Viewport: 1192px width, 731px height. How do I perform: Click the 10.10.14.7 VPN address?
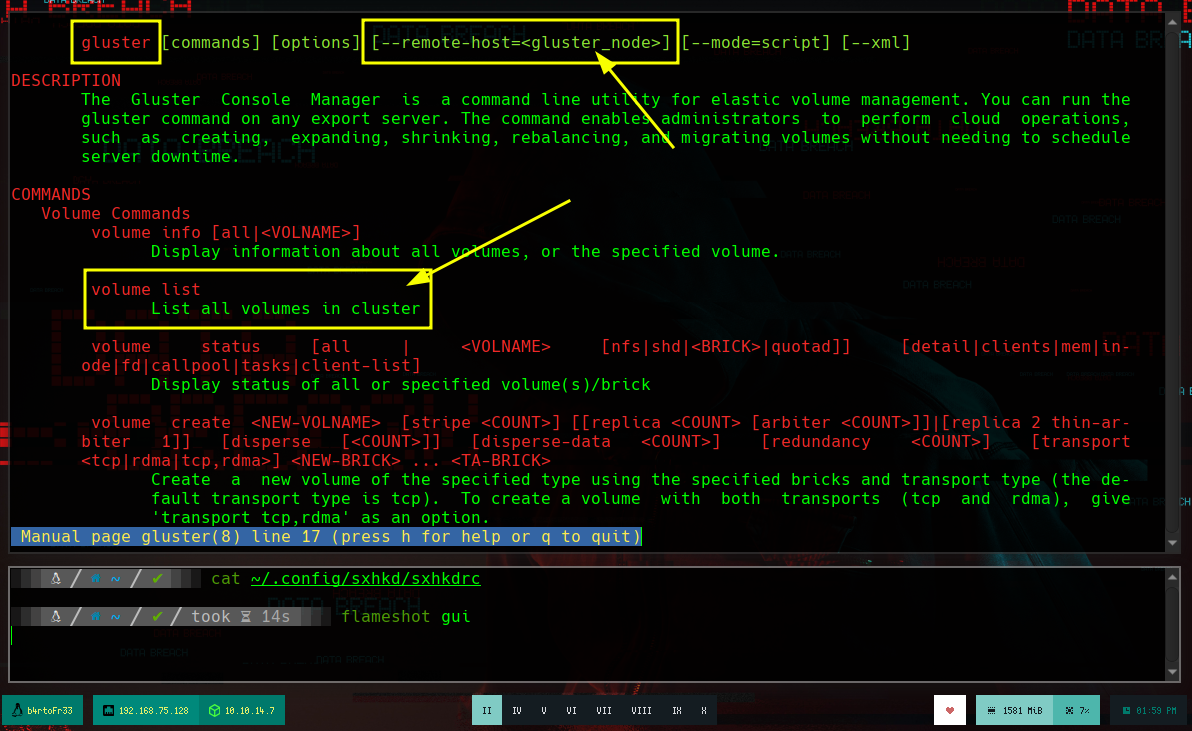click(249, 710)
